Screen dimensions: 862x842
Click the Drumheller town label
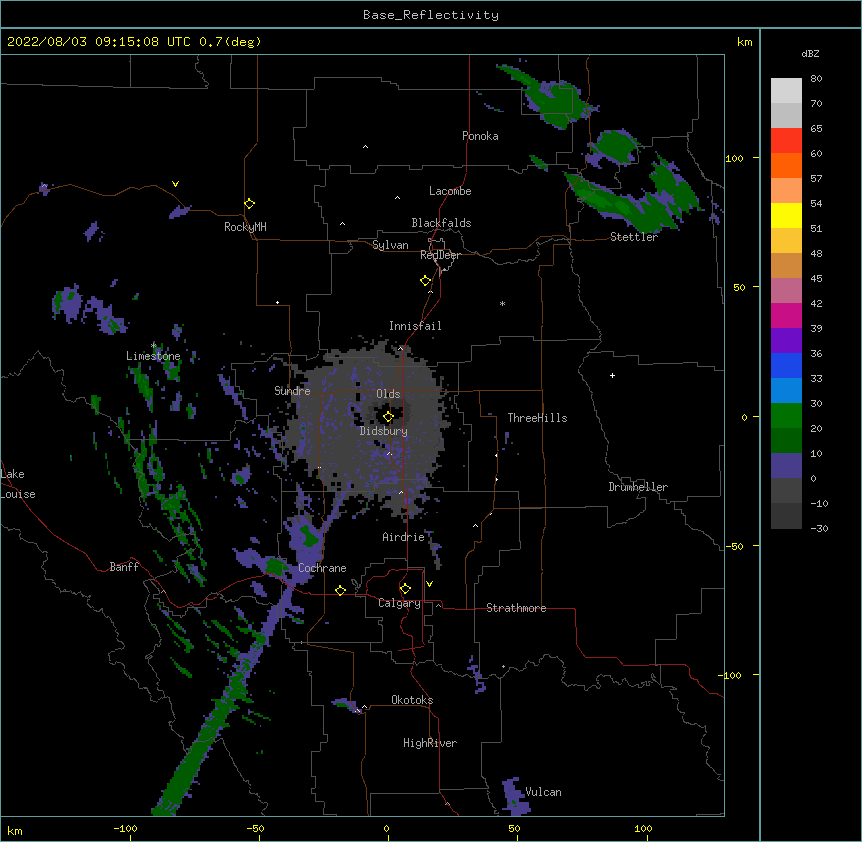pyautogui.click(x=638, y=487)
